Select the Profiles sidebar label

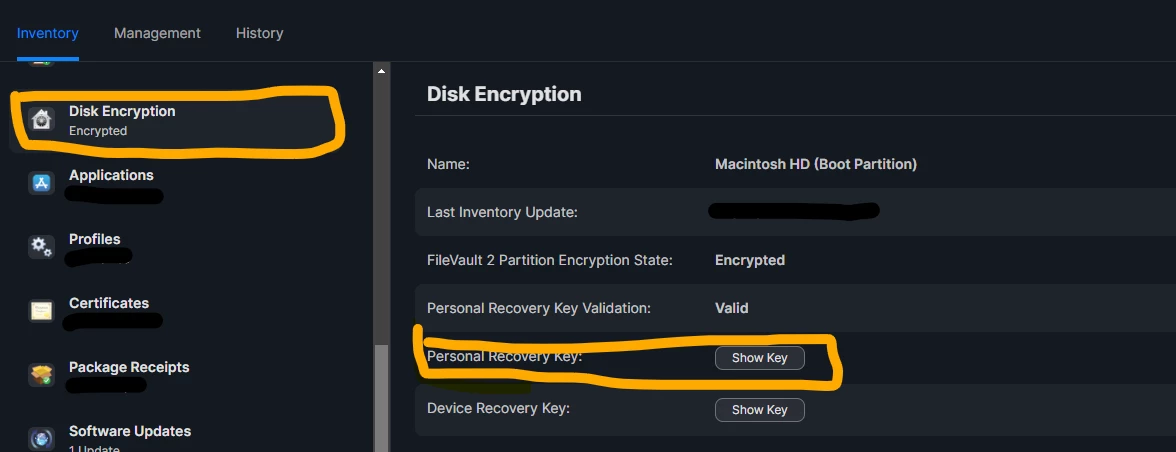coord(94,239)
